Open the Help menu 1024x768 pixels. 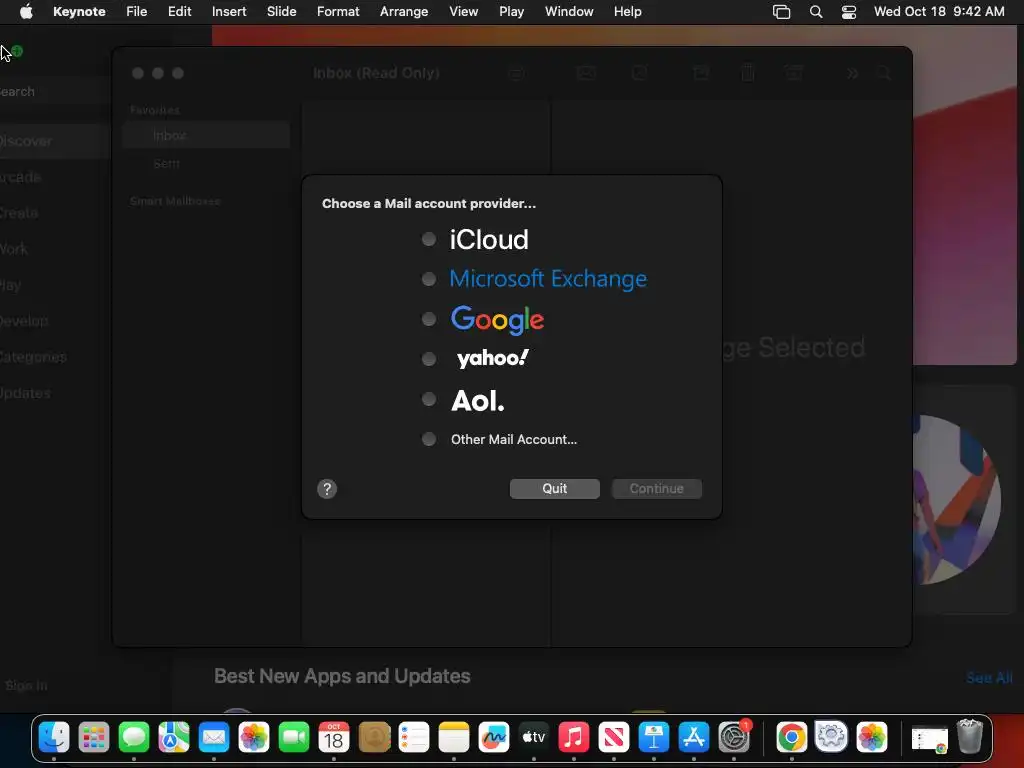pyautogui.click(x=627, y=11)
